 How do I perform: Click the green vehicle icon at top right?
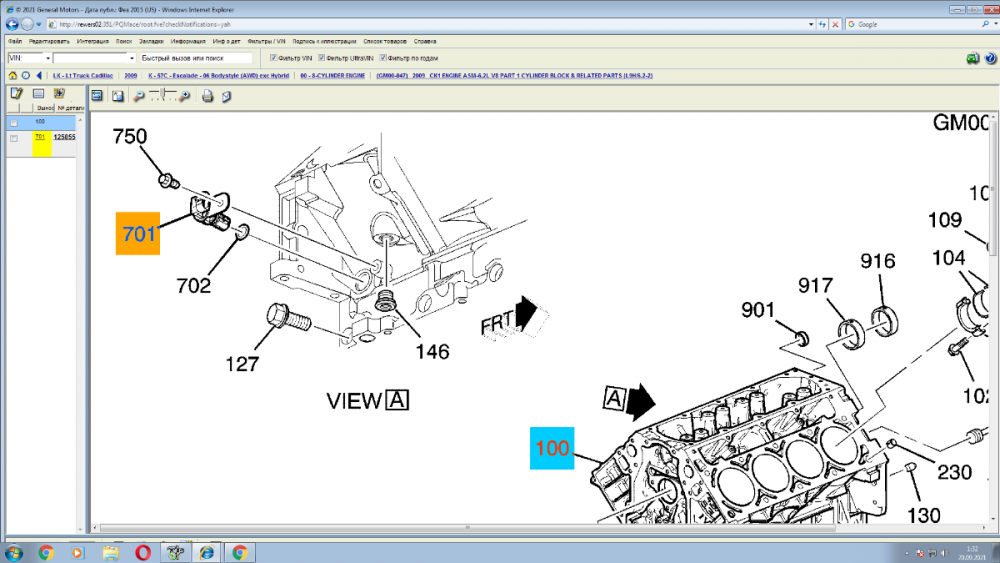(x=972, y=58)
